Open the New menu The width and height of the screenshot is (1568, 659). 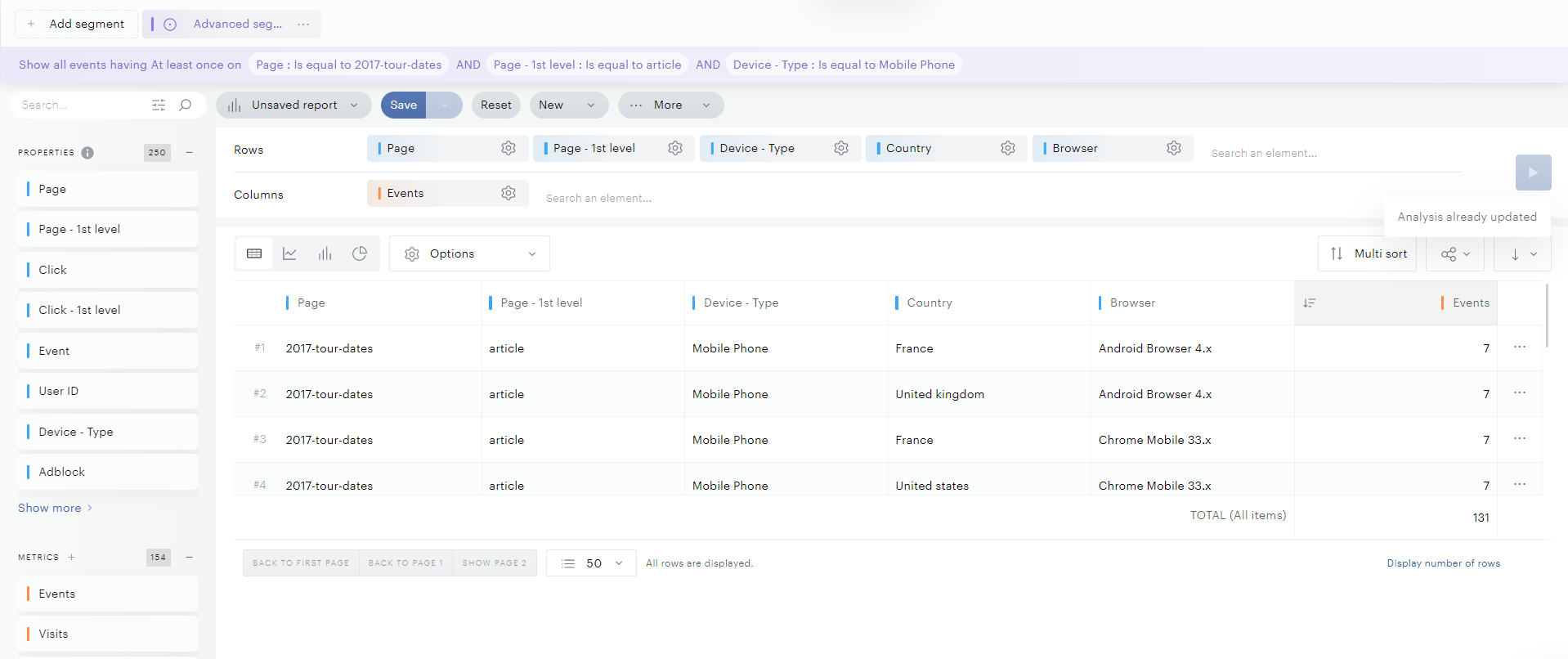[568, 105]
